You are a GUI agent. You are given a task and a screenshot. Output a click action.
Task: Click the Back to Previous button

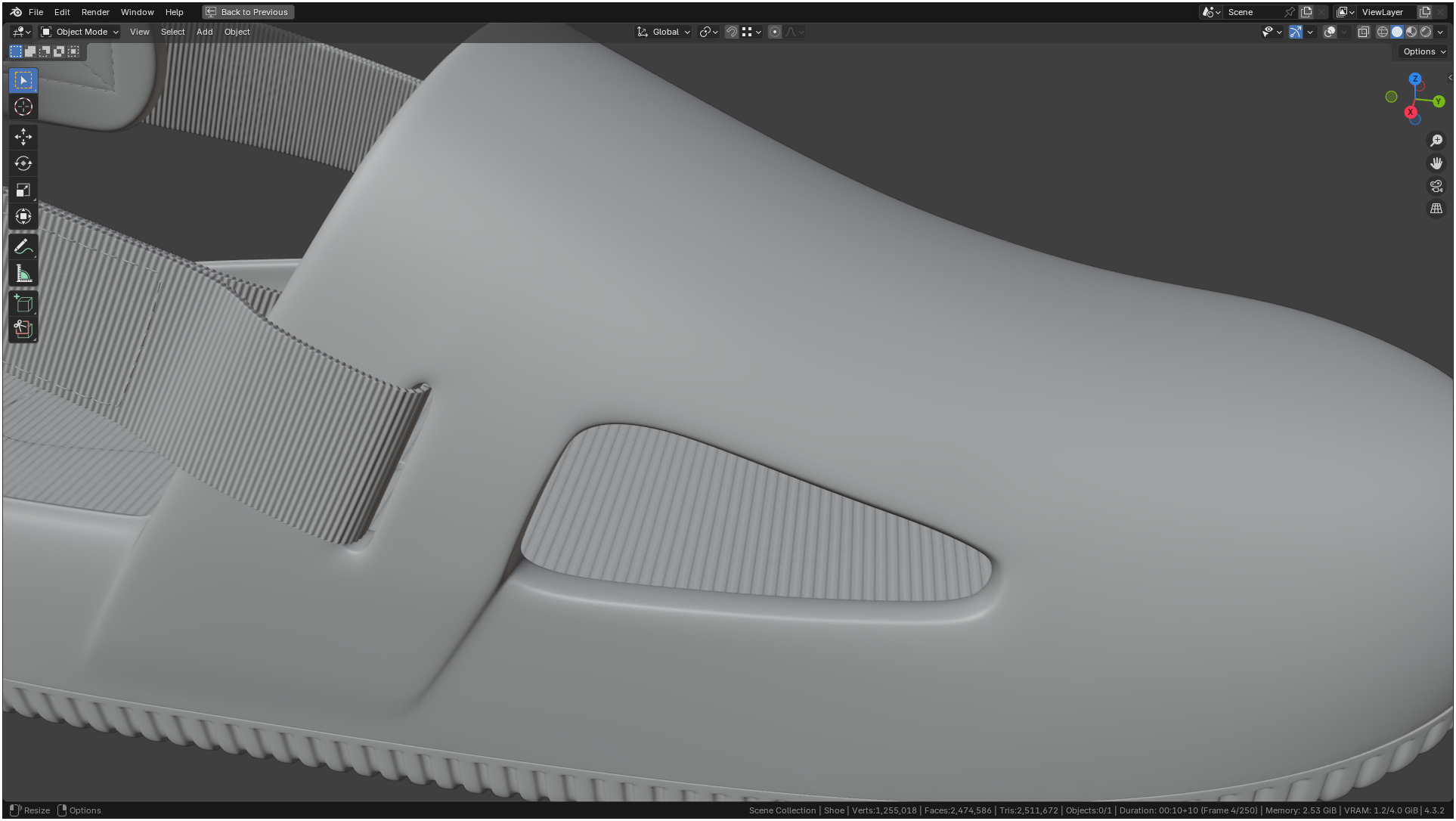[248, 12]
